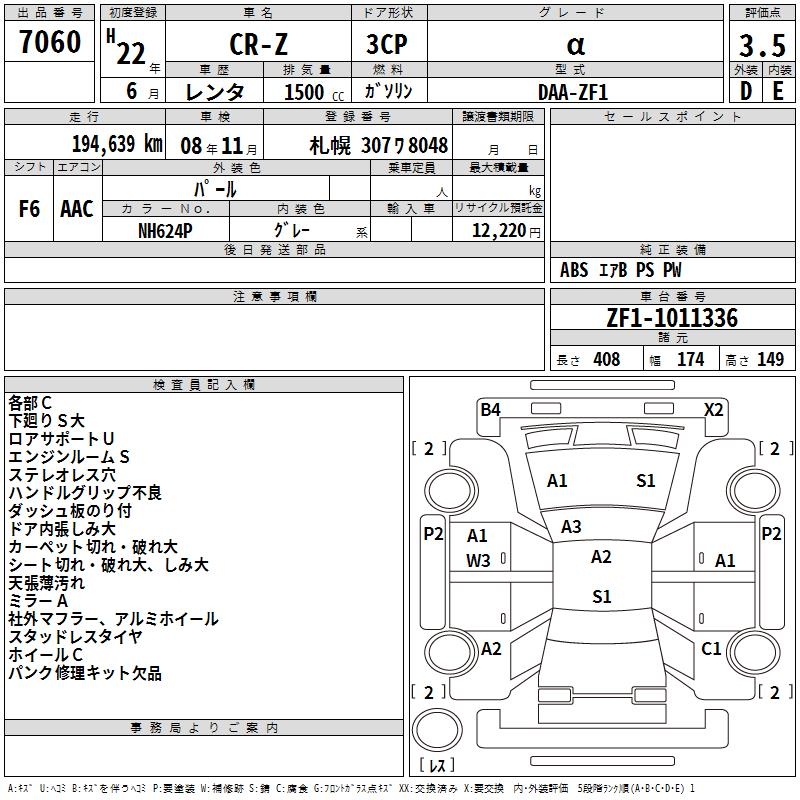
Task: Click the lot number 7060
Action: click(50, 42)
